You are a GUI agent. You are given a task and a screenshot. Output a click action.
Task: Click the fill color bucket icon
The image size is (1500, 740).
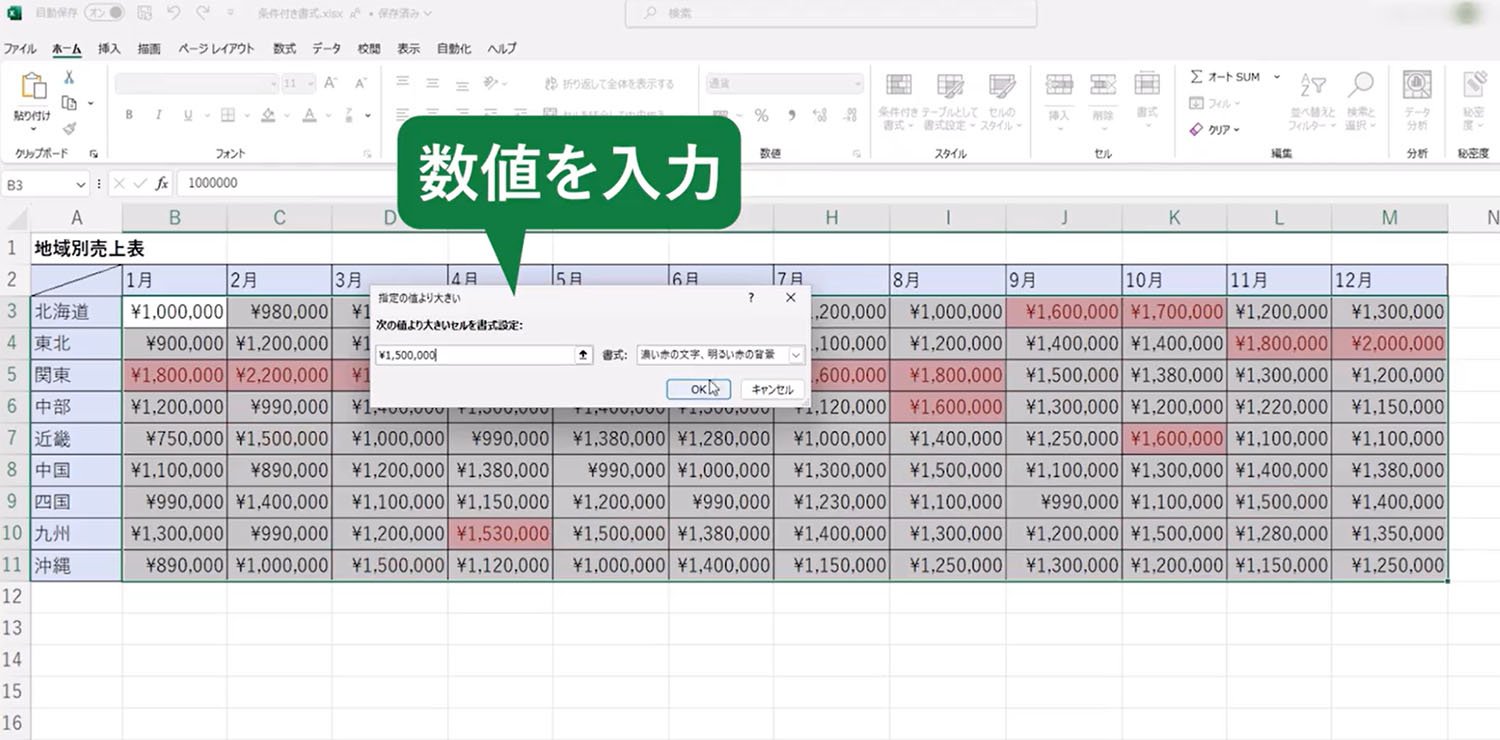(267, 115)
